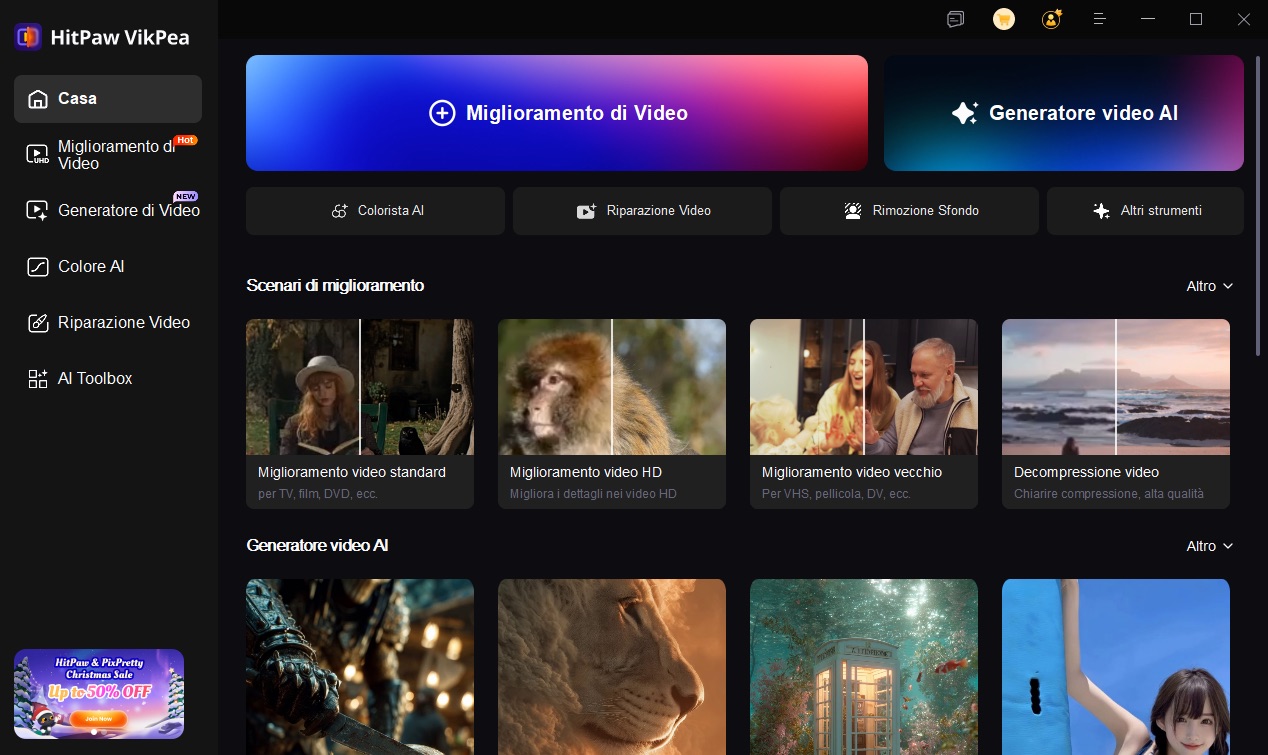Click the Miglioramento di Video sidebar icon

(38, 155)
